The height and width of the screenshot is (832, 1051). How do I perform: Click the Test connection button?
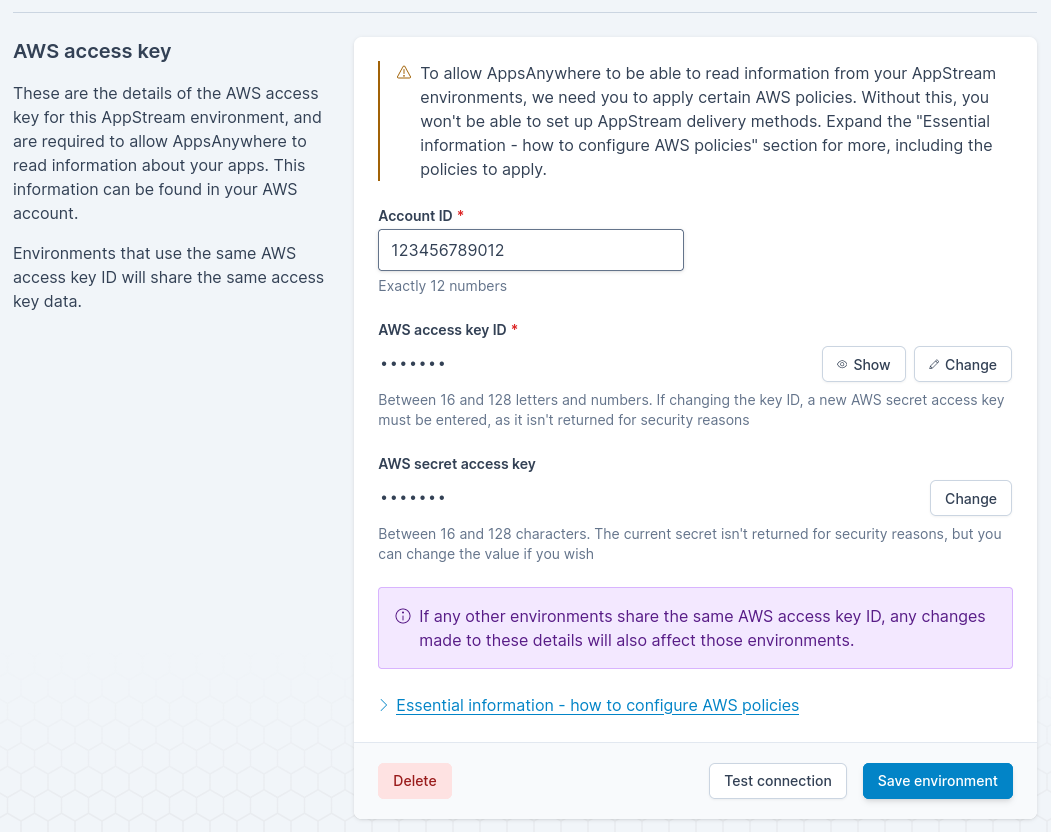click(777, 781)
